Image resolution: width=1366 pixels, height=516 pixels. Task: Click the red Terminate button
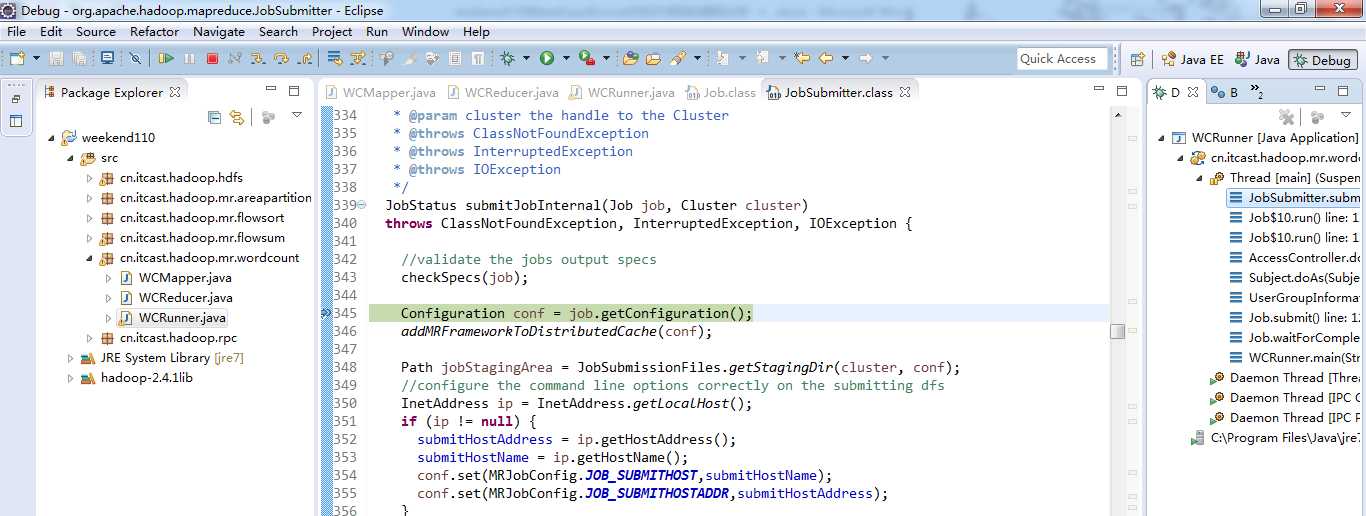pos(212,58)
